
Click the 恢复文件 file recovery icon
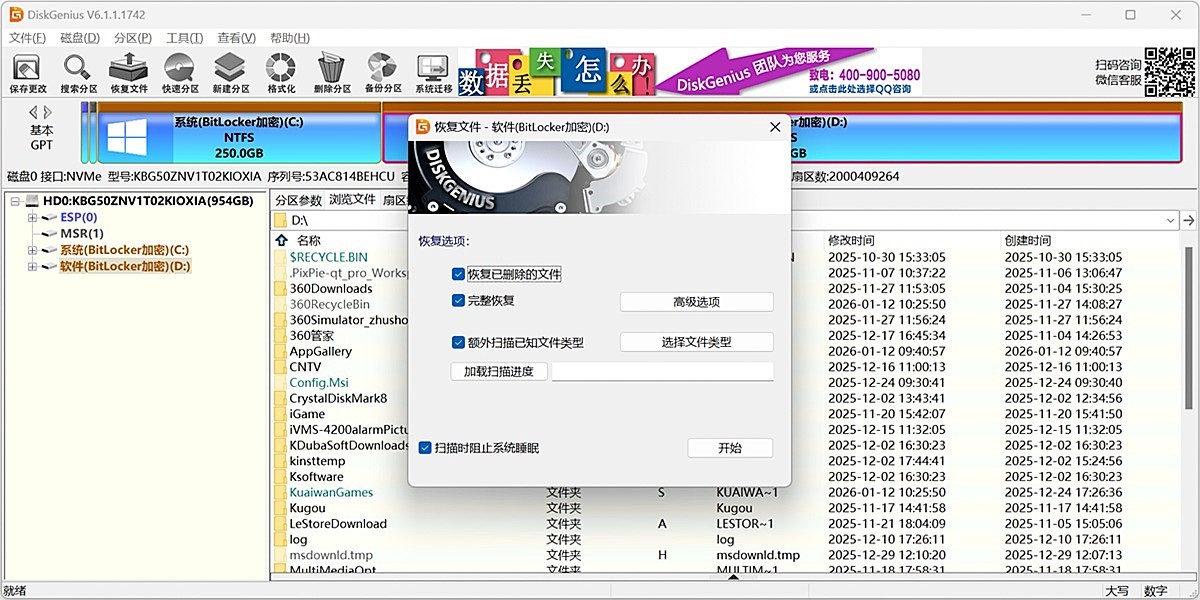128,70
